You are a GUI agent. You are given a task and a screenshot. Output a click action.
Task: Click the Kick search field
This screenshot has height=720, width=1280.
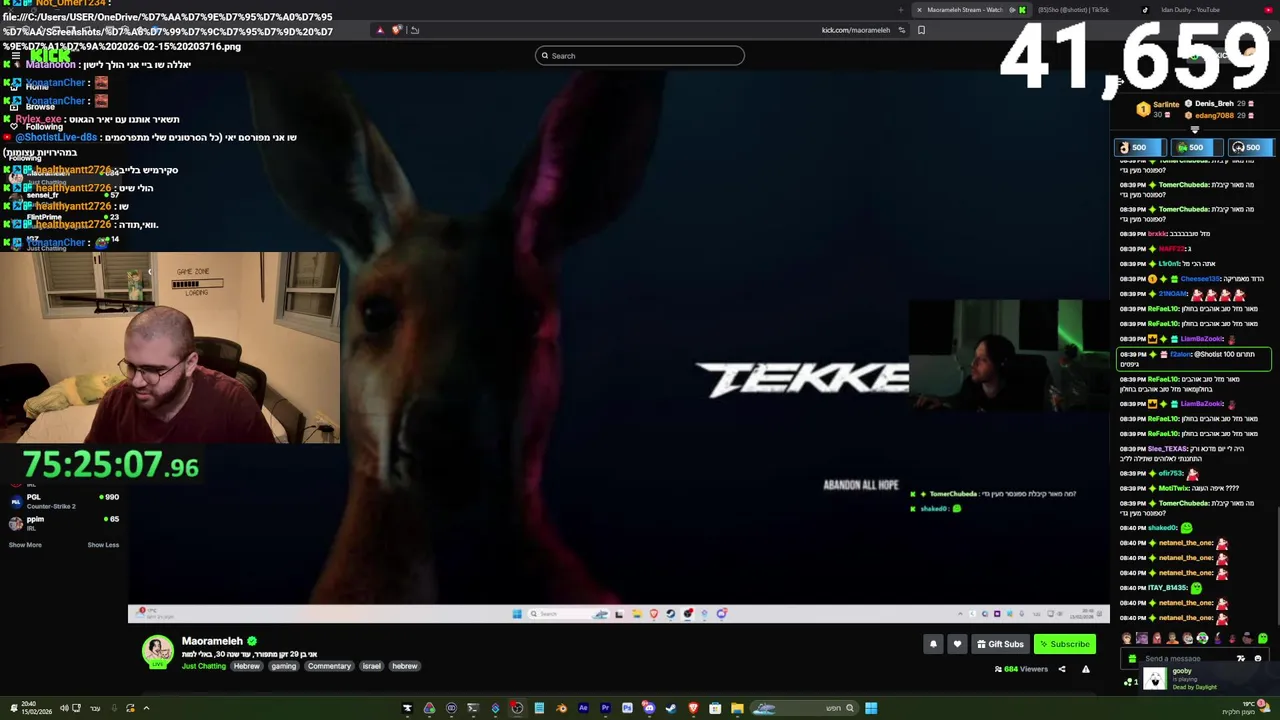point(640,56)
